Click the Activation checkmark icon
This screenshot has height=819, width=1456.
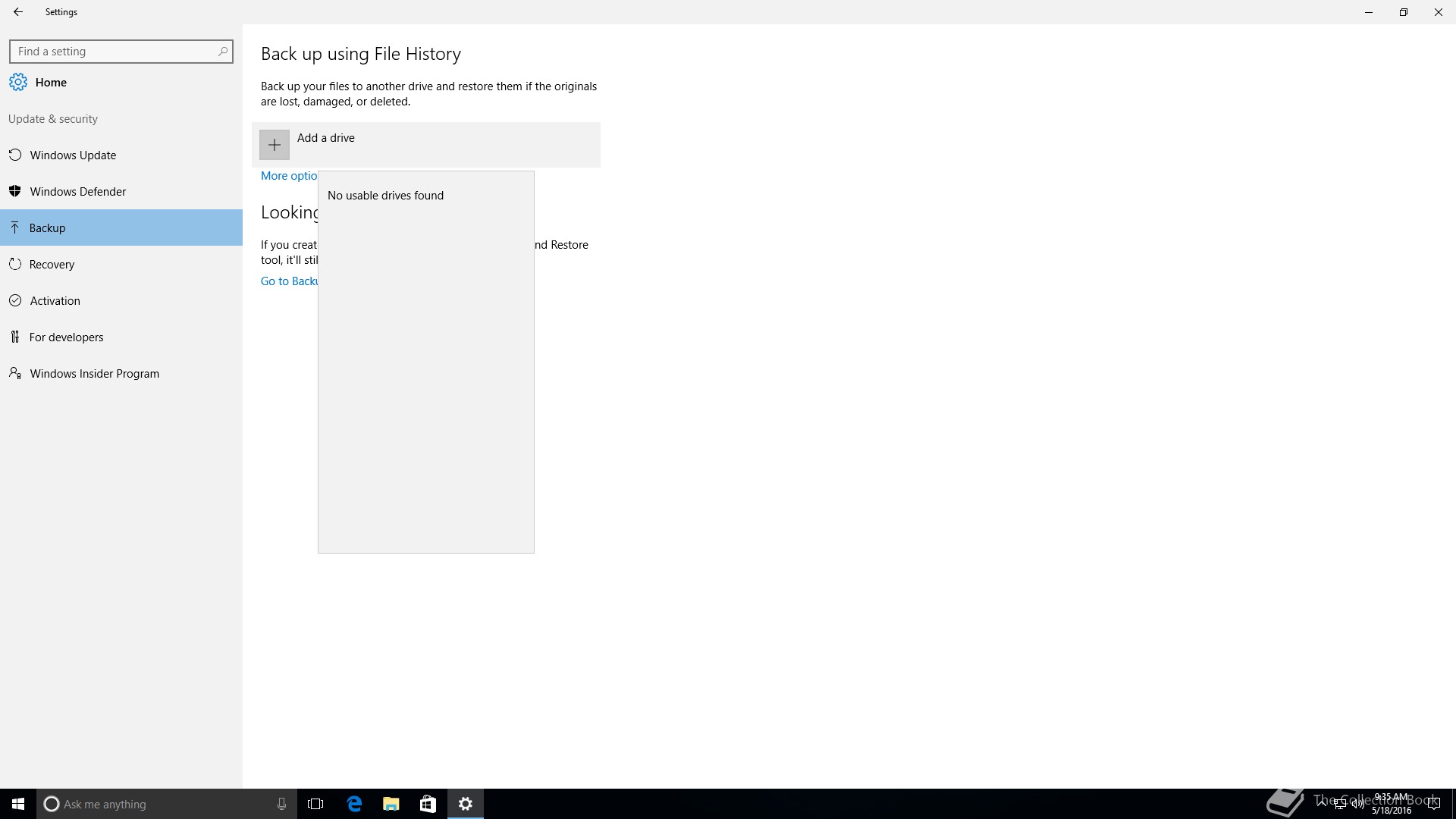point(15,300)
